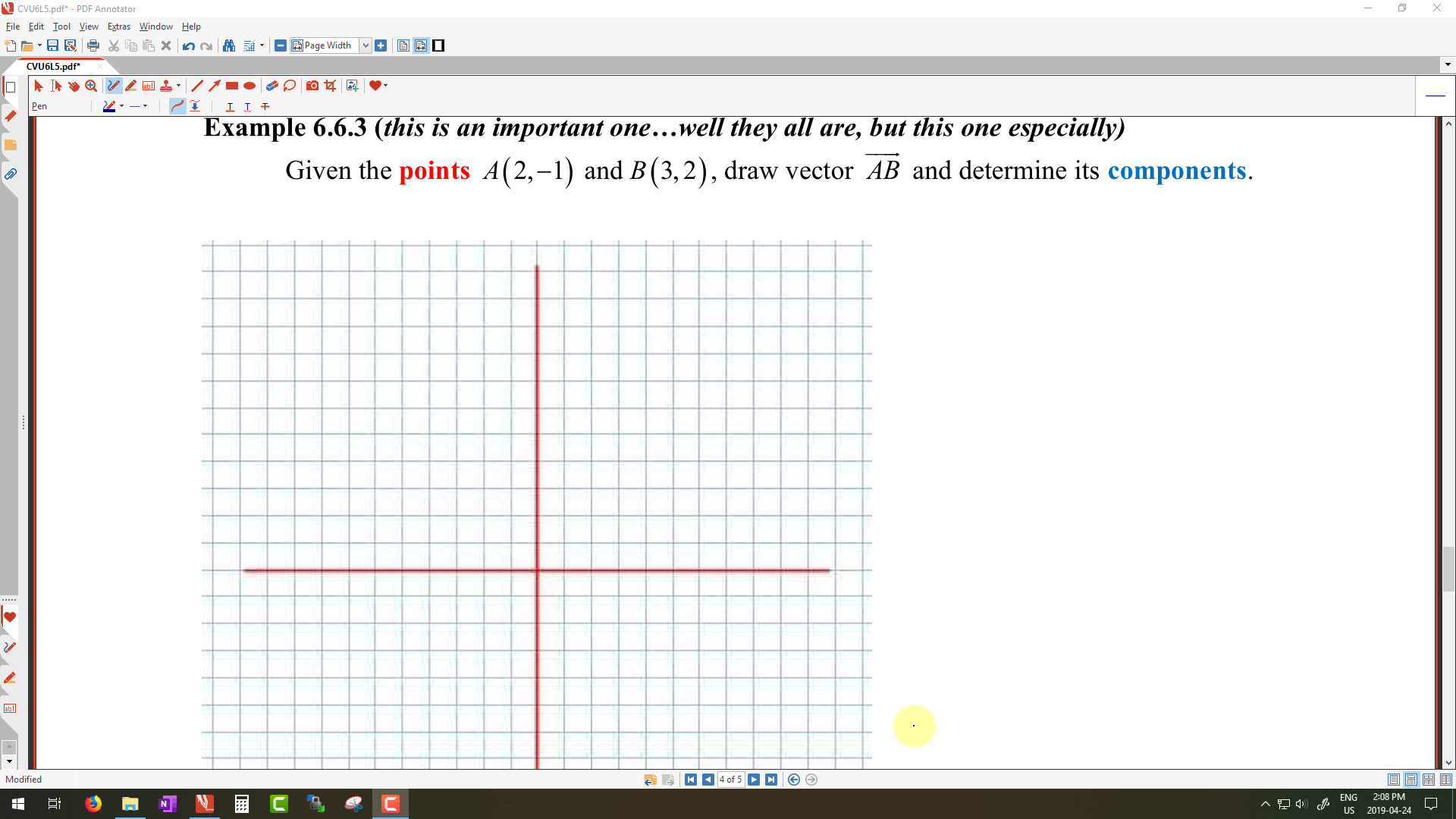Open the Find binoculars tool
1456x819 pixels.
(229, 45)
